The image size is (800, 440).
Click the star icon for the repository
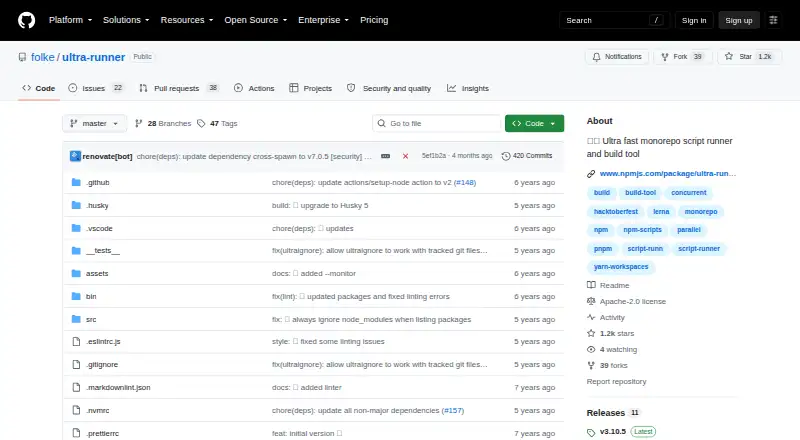click(x=729, y=57)
